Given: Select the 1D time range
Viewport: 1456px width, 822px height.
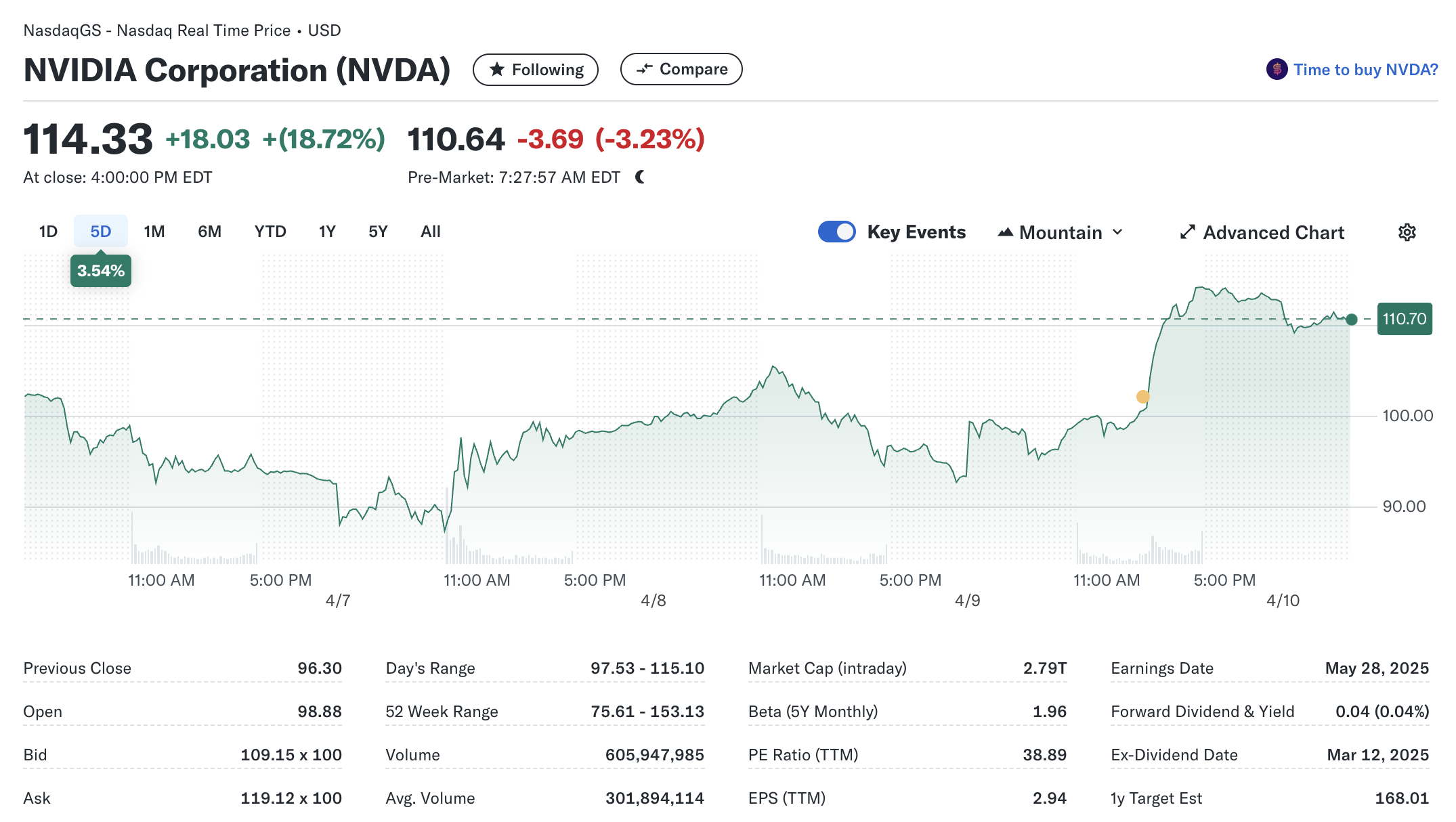Looking at the screenshot, I should (48, 232).
